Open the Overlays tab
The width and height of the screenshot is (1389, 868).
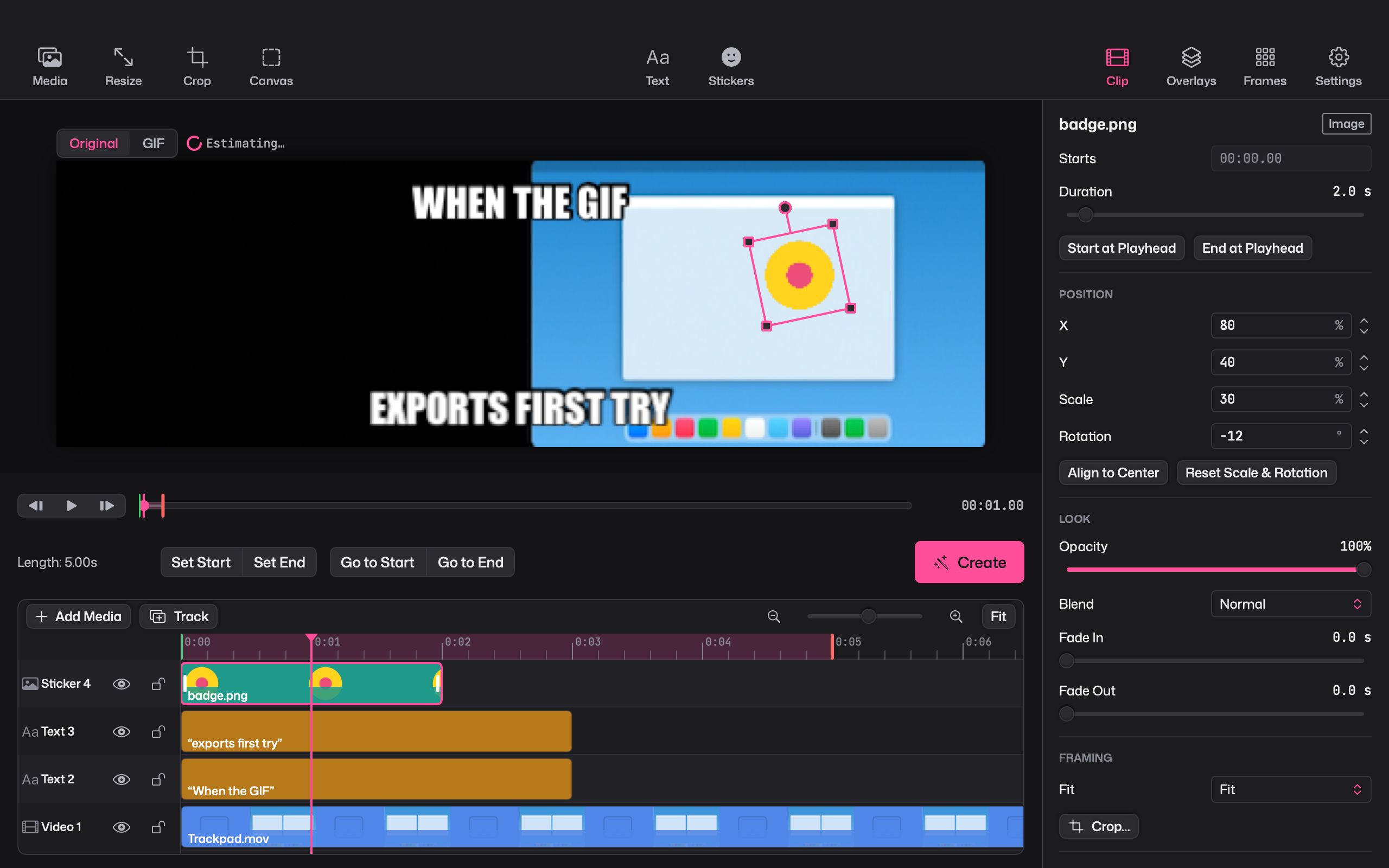pos(1191,67)
